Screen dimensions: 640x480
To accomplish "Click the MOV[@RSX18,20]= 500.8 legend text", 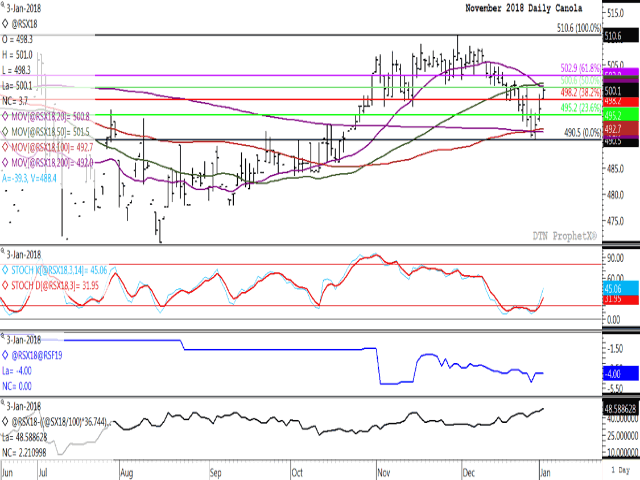I will pyautogui.click(x=50, y=116).
